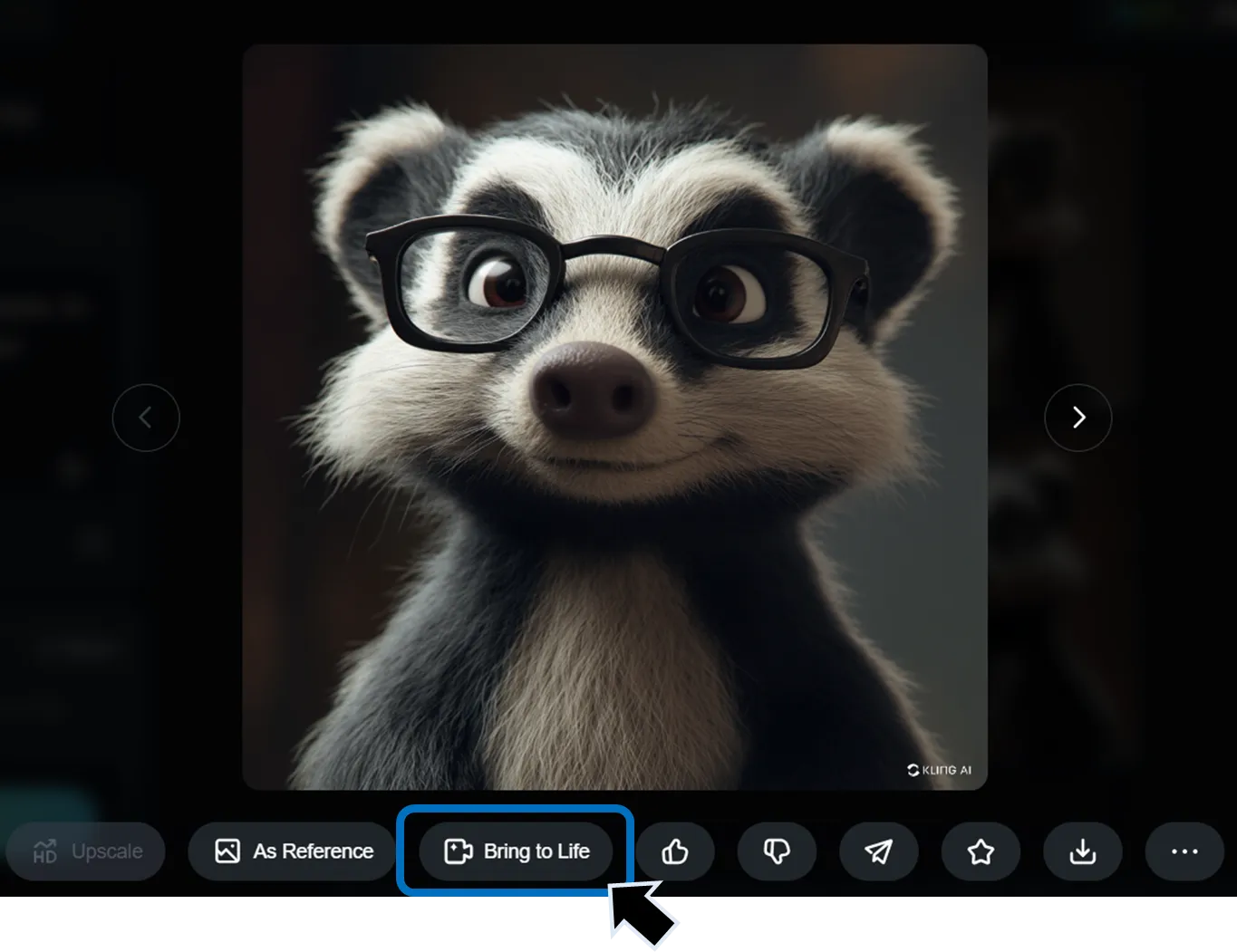1237x952 pixels.
Task: Click the badger image to view it fullscreen
Action: point(614,416)
